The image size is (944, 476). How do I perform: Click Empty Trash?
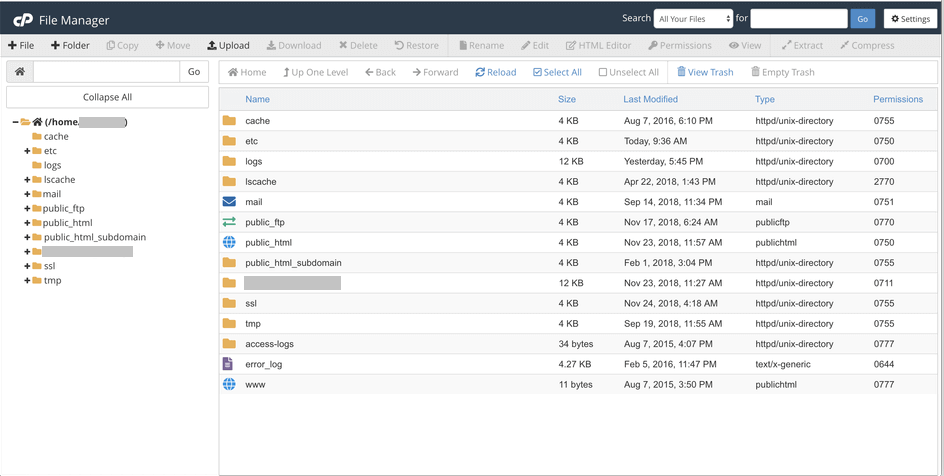click(783, 72)
